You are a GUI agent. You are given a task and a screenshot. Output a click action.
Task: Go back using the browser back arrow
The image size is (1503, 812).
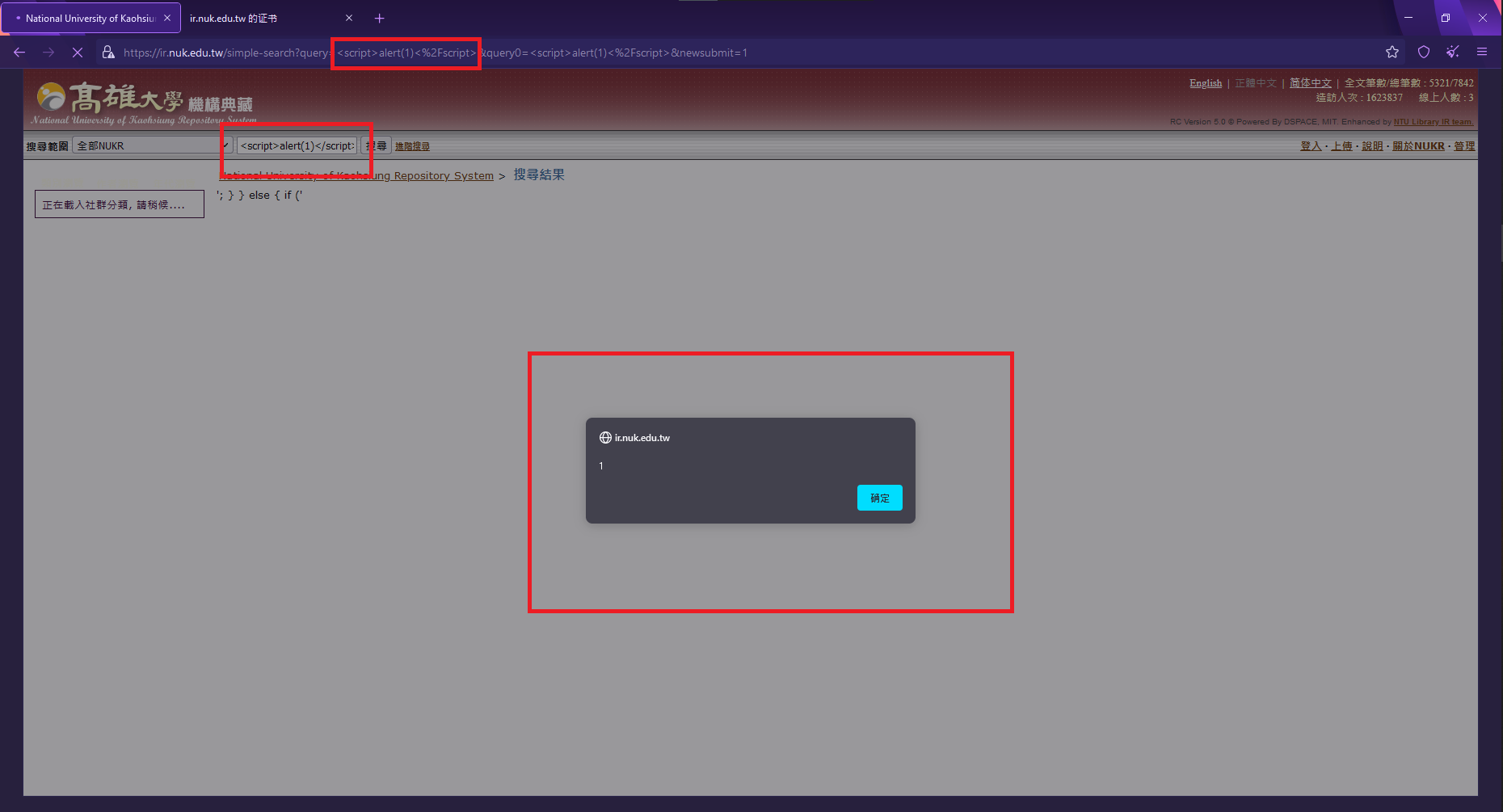pos(19,53)
